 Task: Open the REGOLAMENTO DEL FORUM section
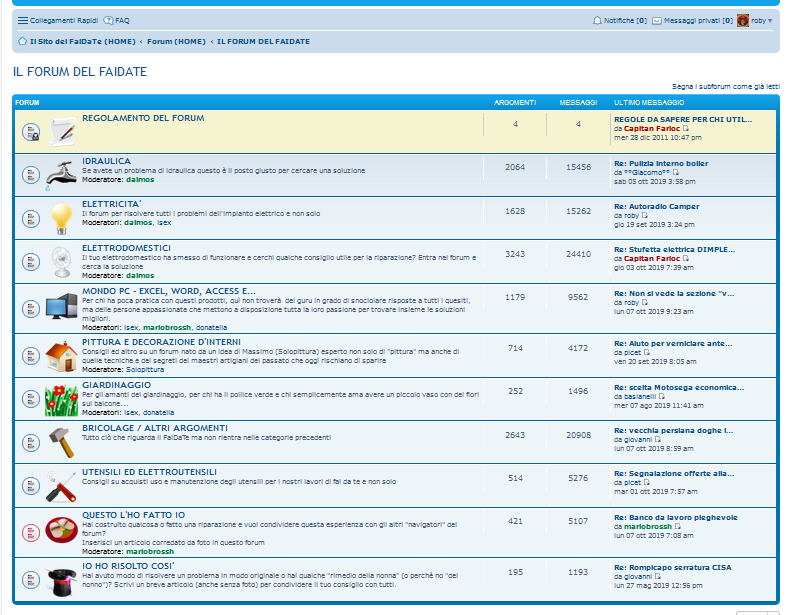143,118
